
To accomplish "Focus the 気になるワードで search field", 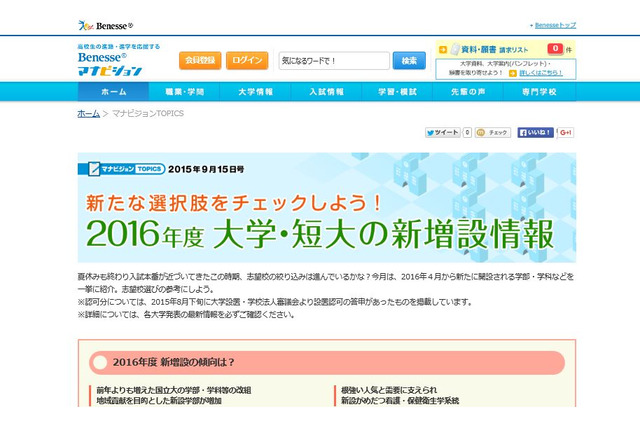I will pyautogui.click(x=334, y=61).
